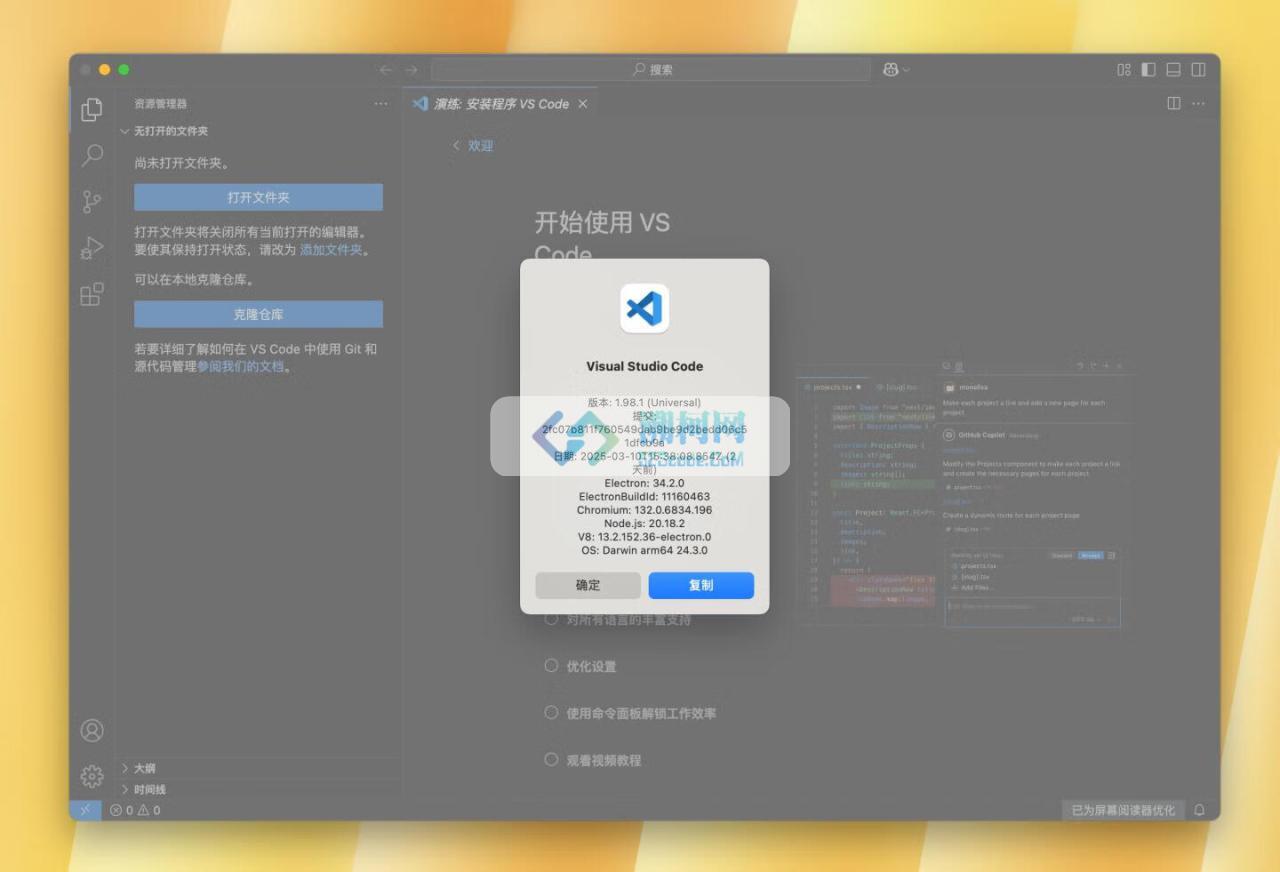The image size is (1280, 872).
Task: Select the 对所有语言的丰富支持 step
Action: pyautogui.click(x=618, y=619)
